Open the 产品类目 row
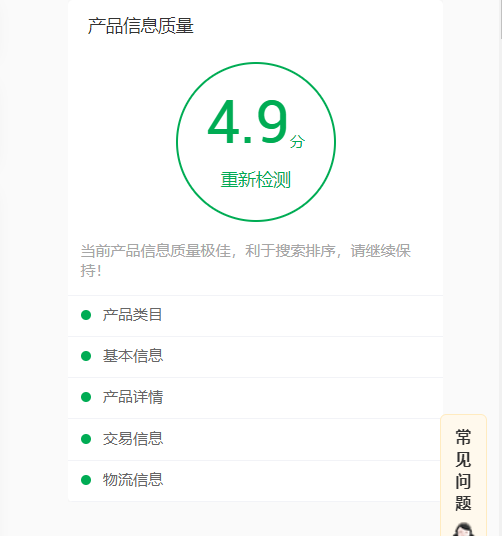Image resolution: width=502 pixels, height=536 pixels. click(x=255, y=316)
